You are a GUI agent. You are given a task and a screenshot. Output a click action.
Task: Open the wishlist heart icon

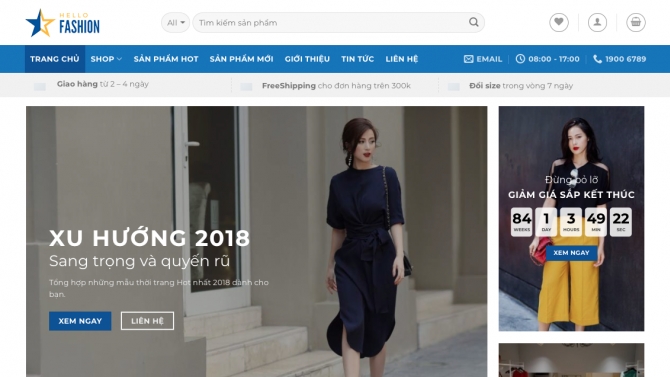(559, 22)
